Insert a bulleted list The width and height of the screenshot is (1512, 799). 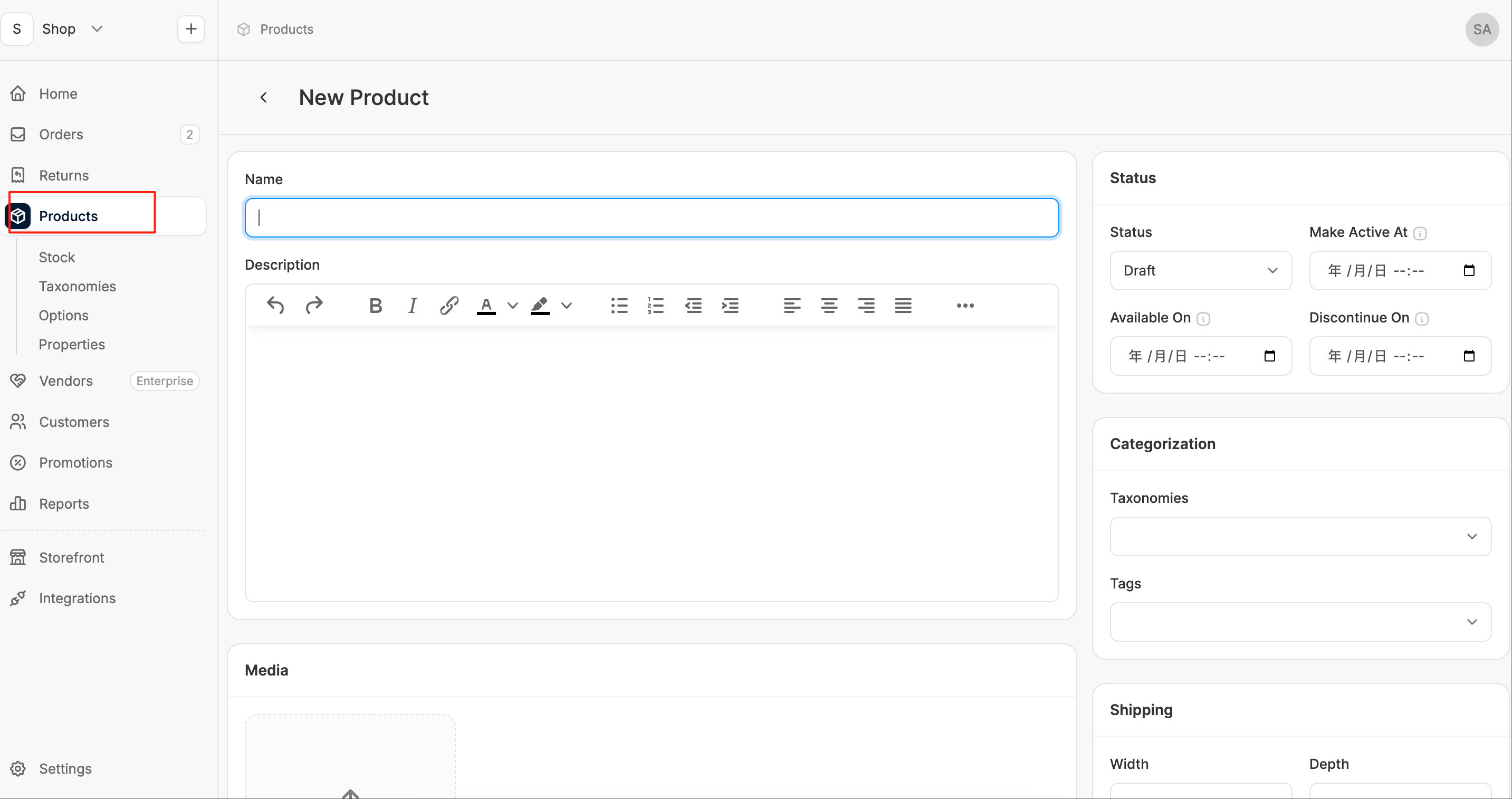[x=619, y=305]
